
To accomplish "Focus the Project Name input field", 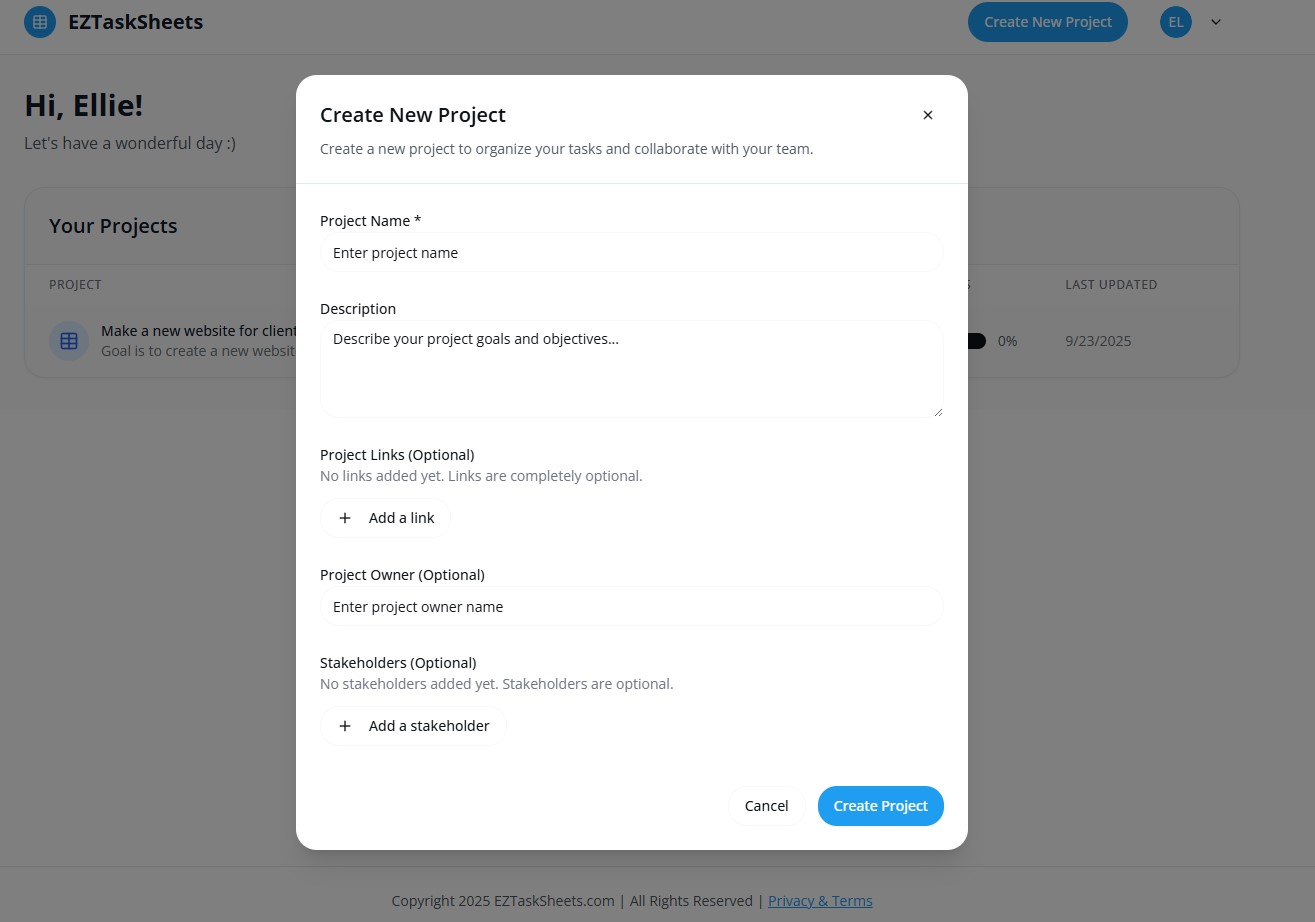I will click(x=631, y=253).
